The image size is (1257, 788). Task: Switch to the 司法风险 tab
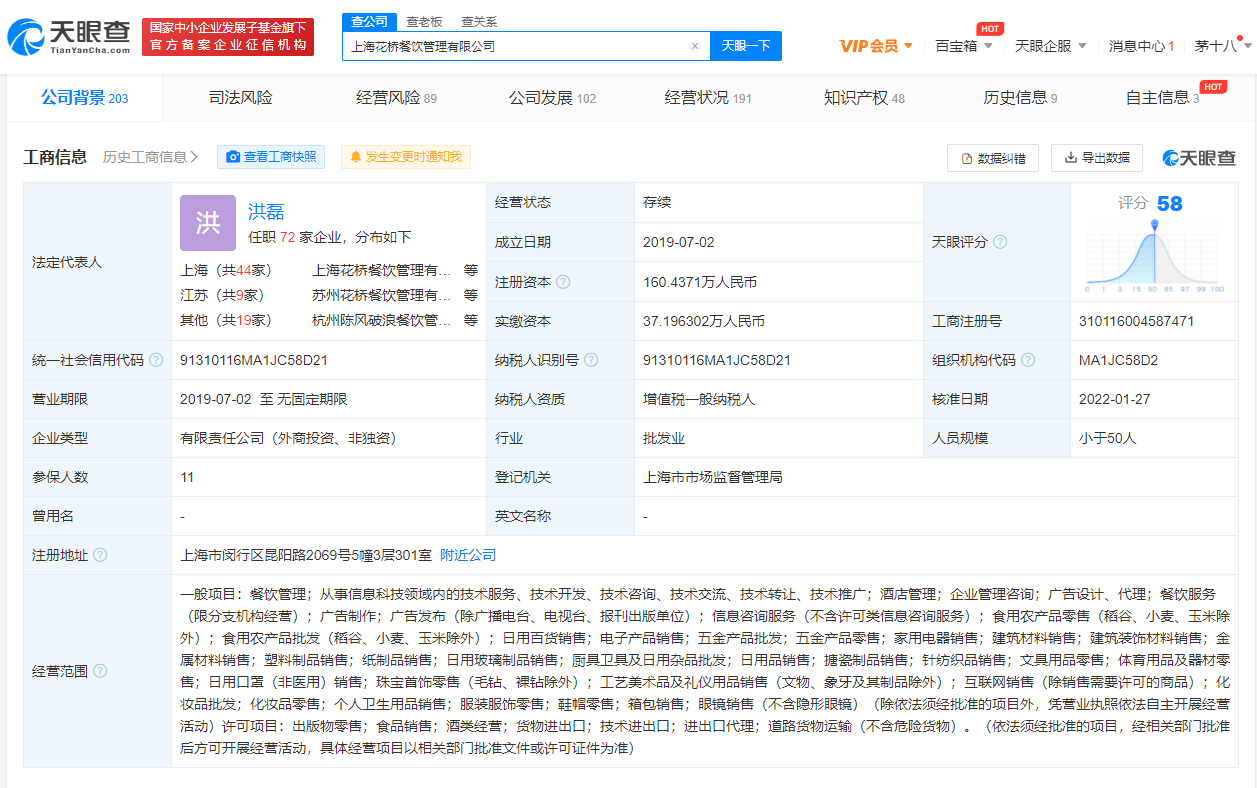pos(240,98)
